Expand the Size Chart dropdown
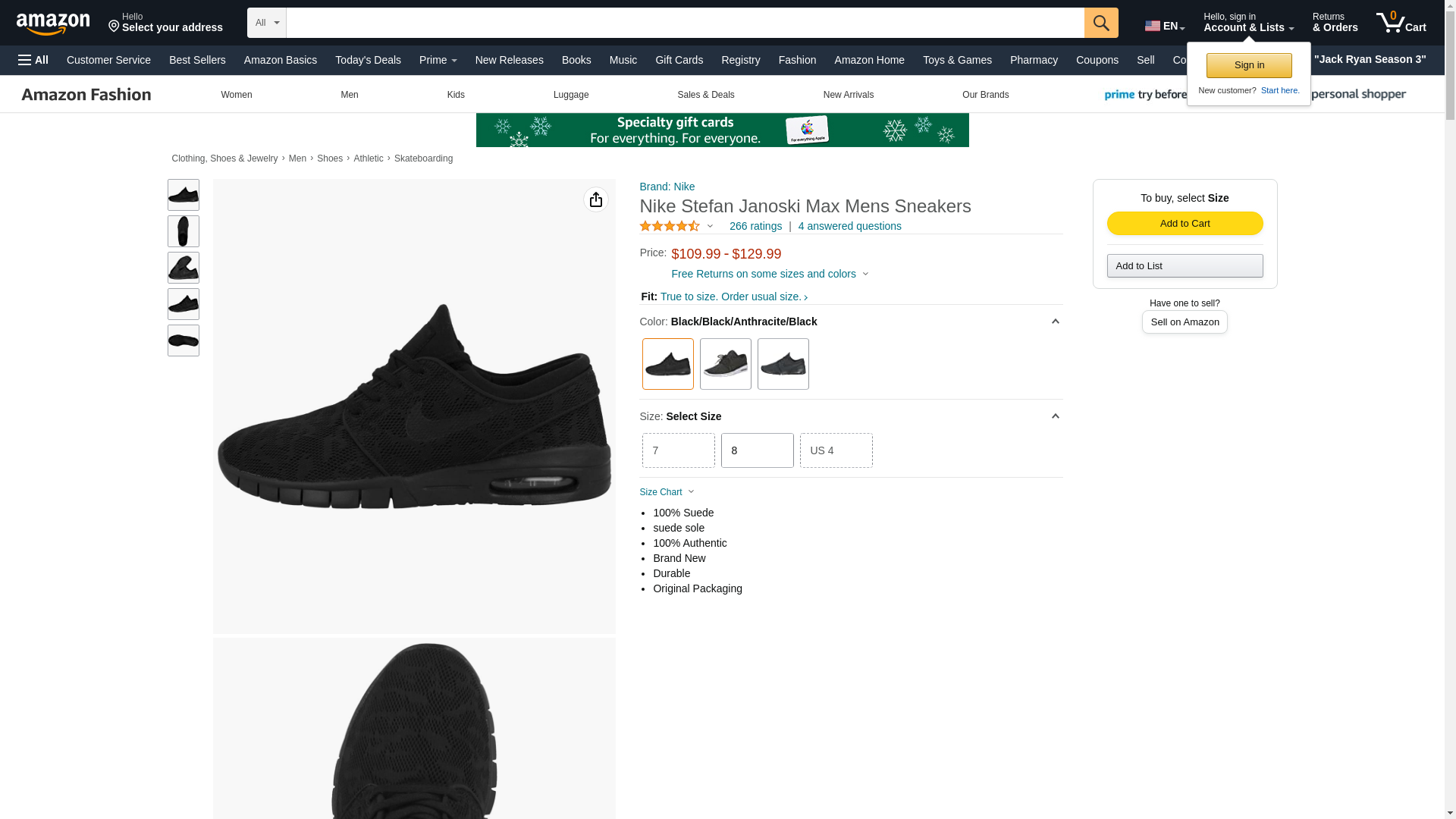 pyautogui.click(x=667, y=492)
